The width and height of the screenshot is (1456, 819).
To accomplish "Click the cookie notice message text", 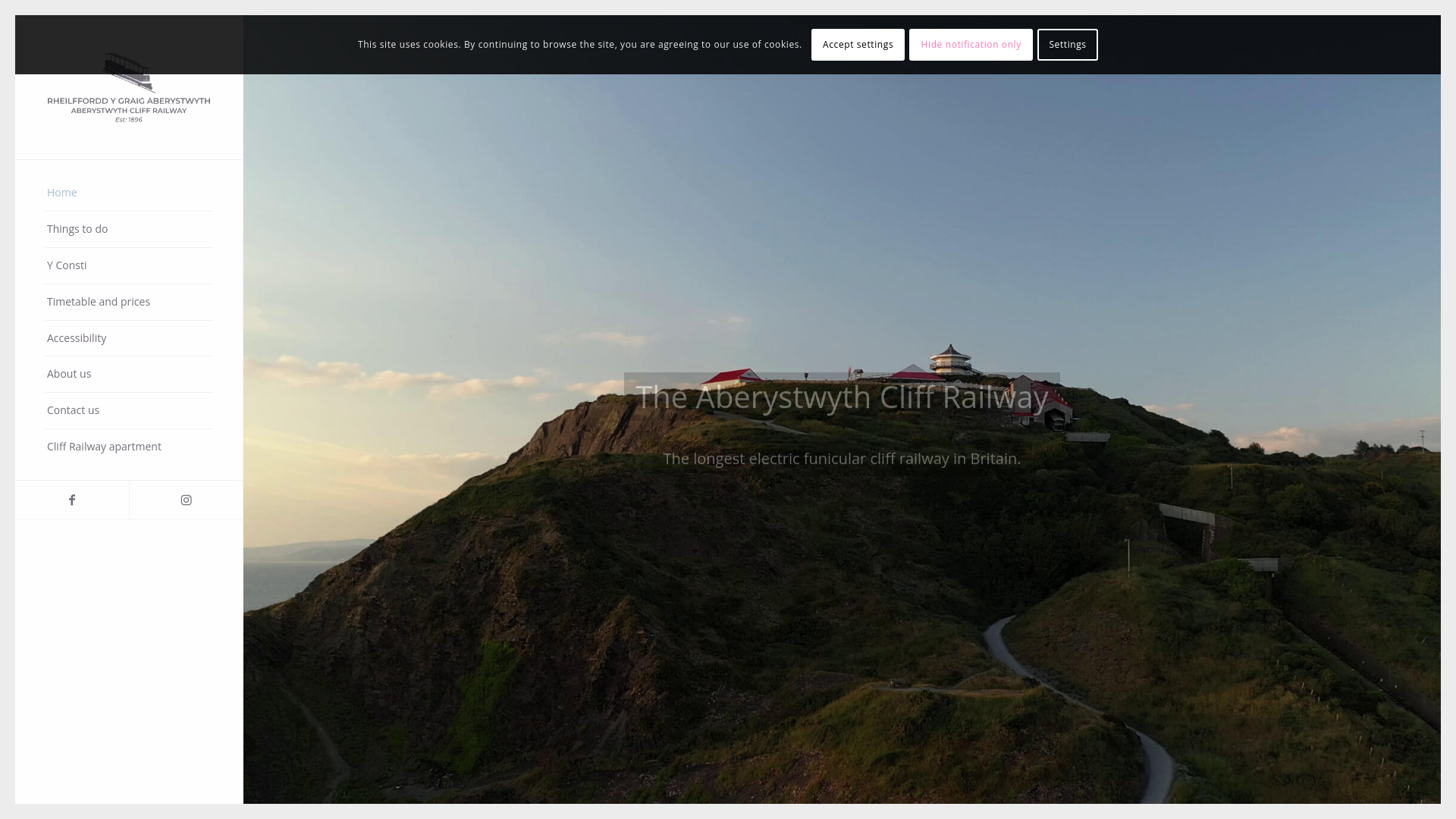I will point(579,45).
